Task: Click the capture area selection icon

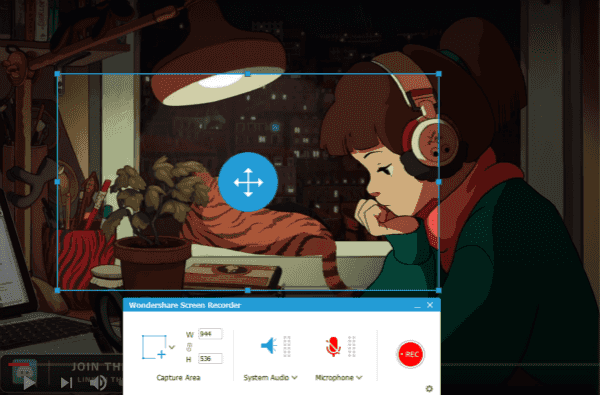Action: (154, 347)
